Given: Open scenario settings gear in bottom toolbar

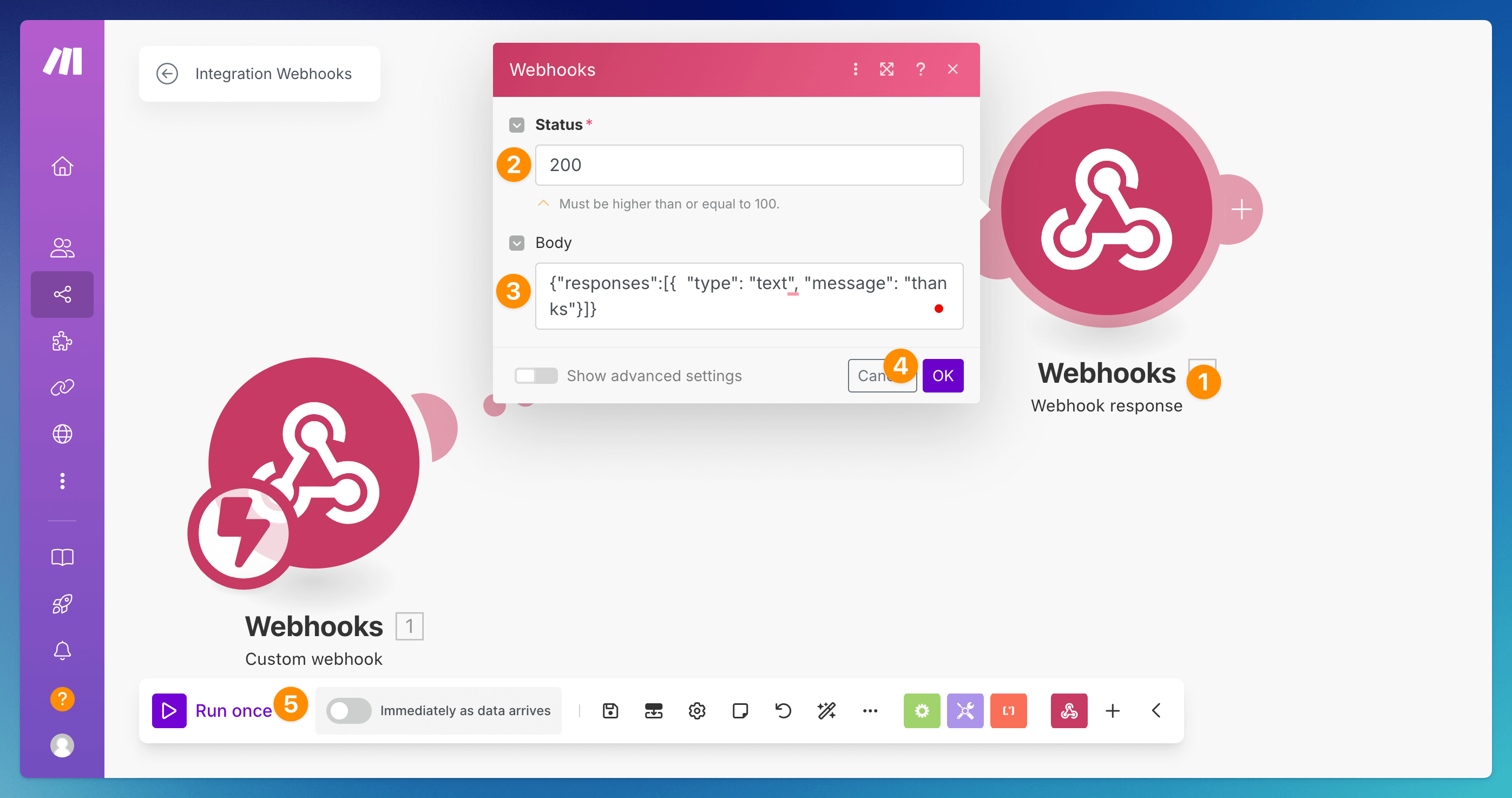Looking at the screenshot, I should [696, 710].
